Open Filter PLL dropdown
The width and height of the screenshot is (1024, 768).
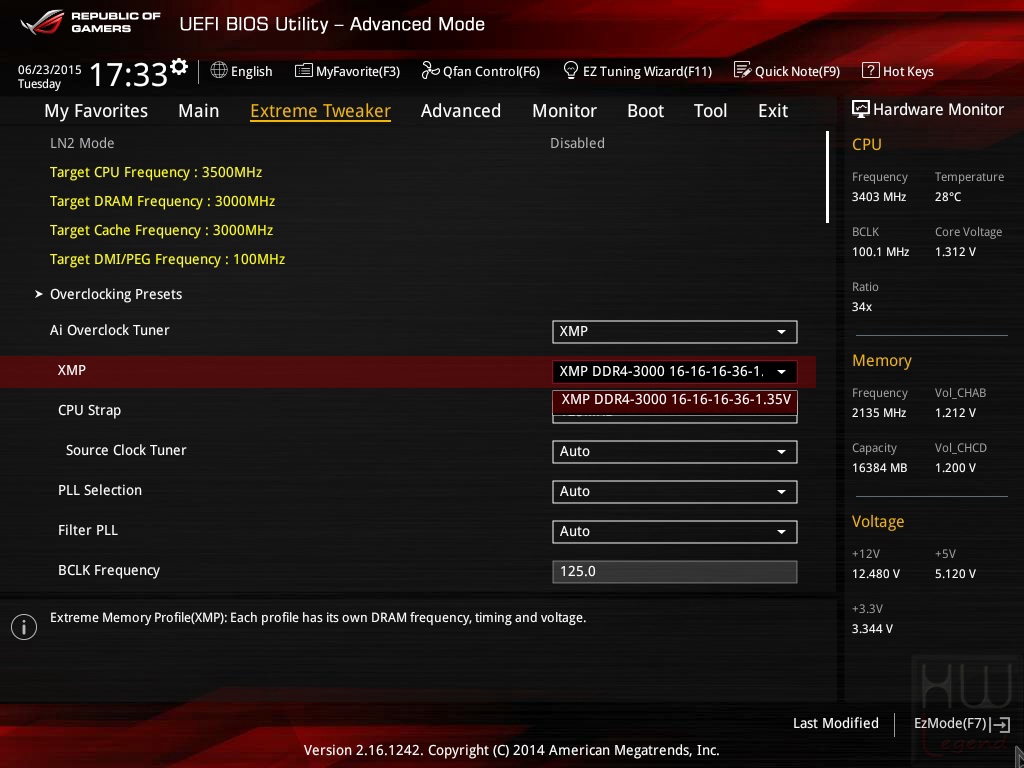674,532
